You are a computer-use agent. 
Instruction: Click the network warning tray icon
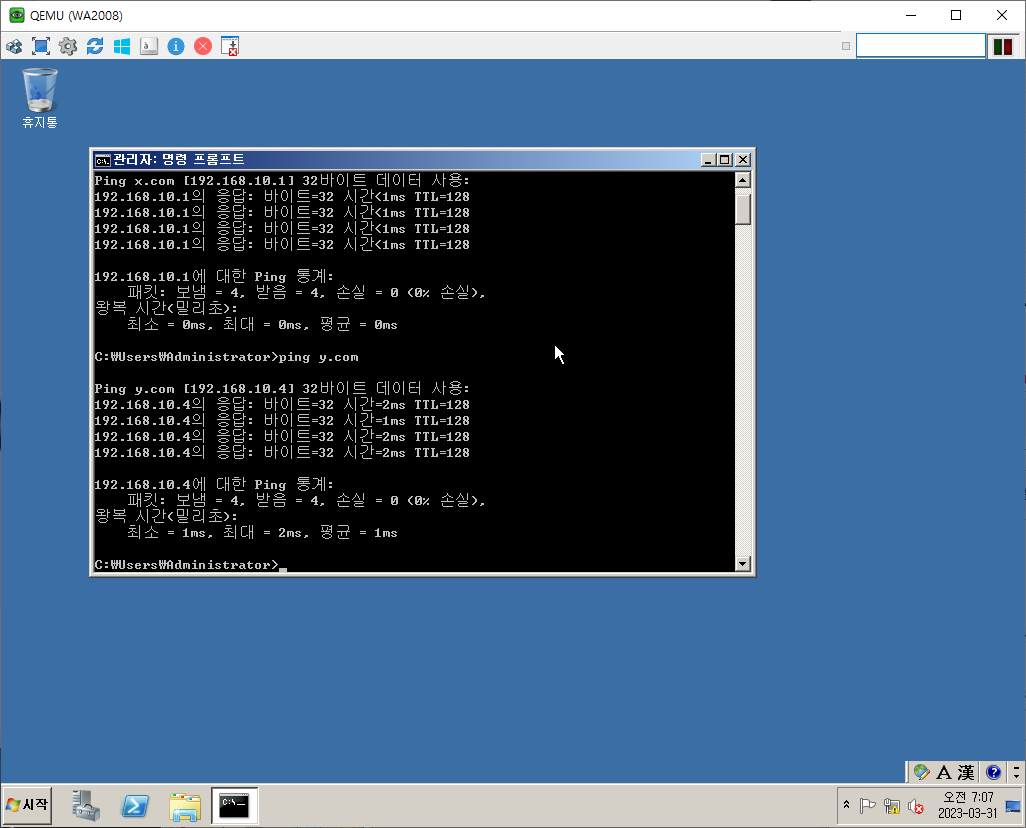click(x=891, y=806)
